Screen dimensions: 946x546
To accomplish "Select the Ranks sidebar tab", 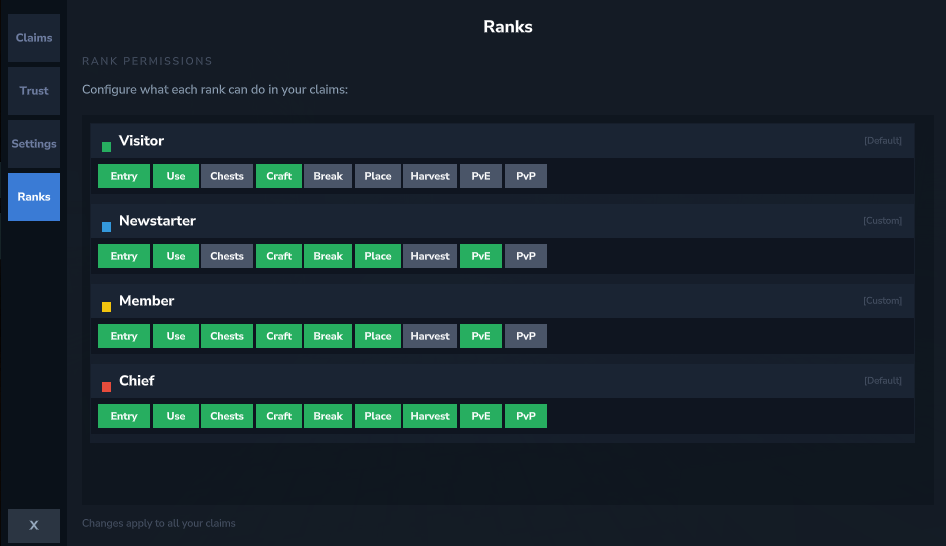I will (x=34, y=197).
